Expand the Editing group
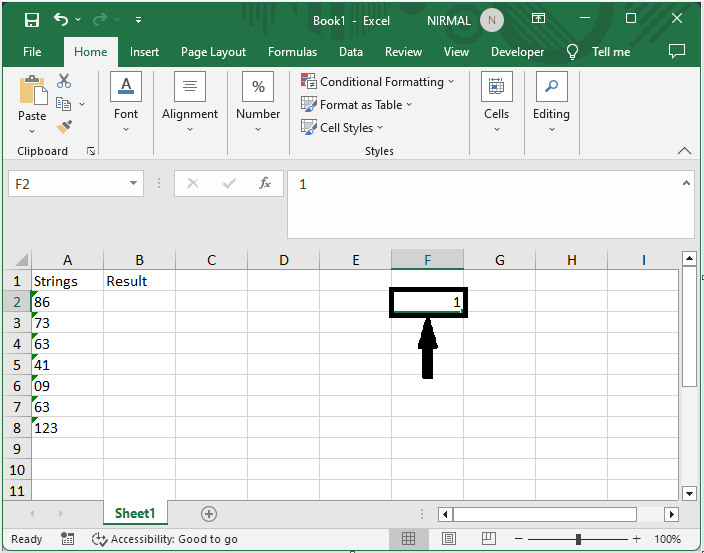 (x=551, y=103)
